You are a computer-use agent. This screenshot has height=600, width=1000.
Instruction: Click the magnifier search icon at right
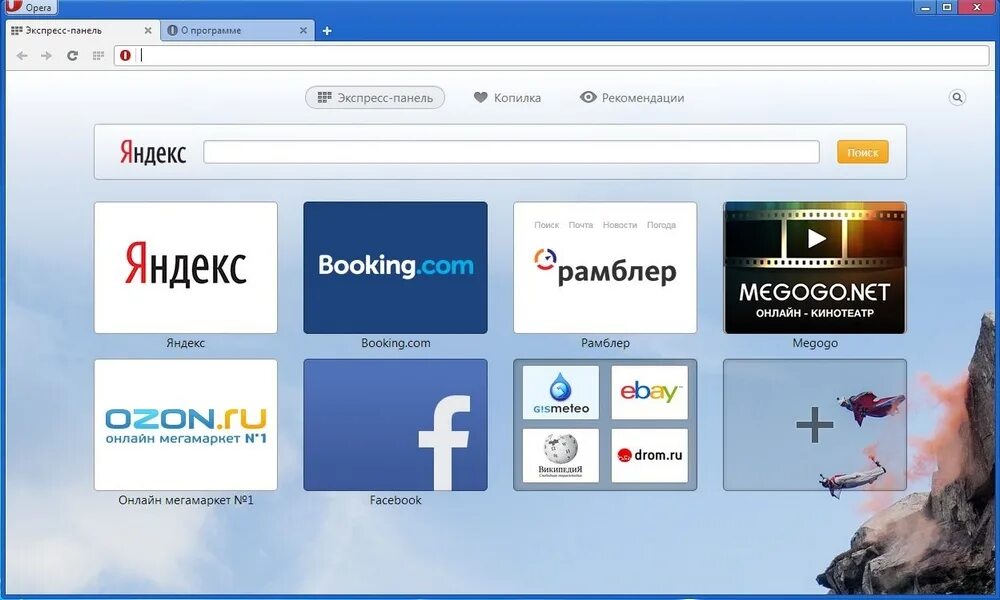pyautogui.click(x=957, y=98)
